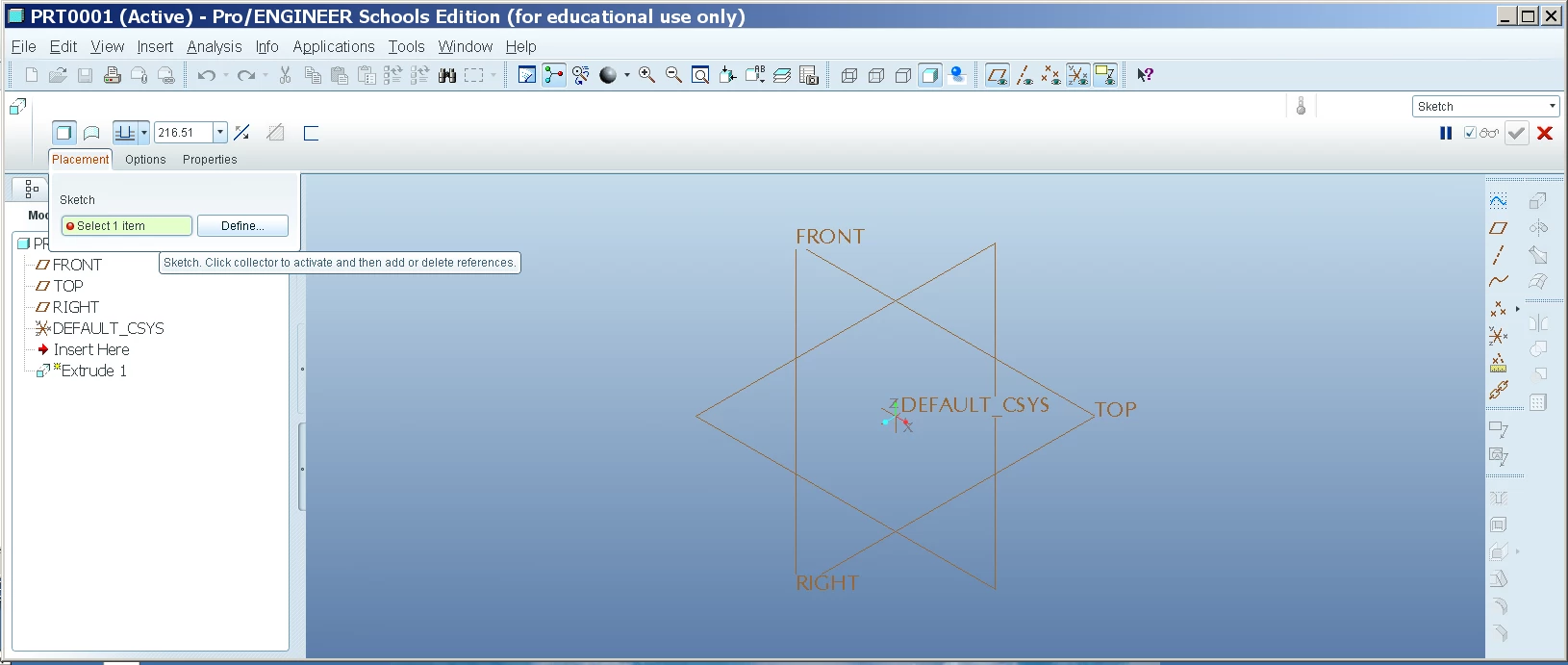The height and width of the screenshot is (665, 1568).
Task: Open the depth value dropdown arrow
Action: 220,133
